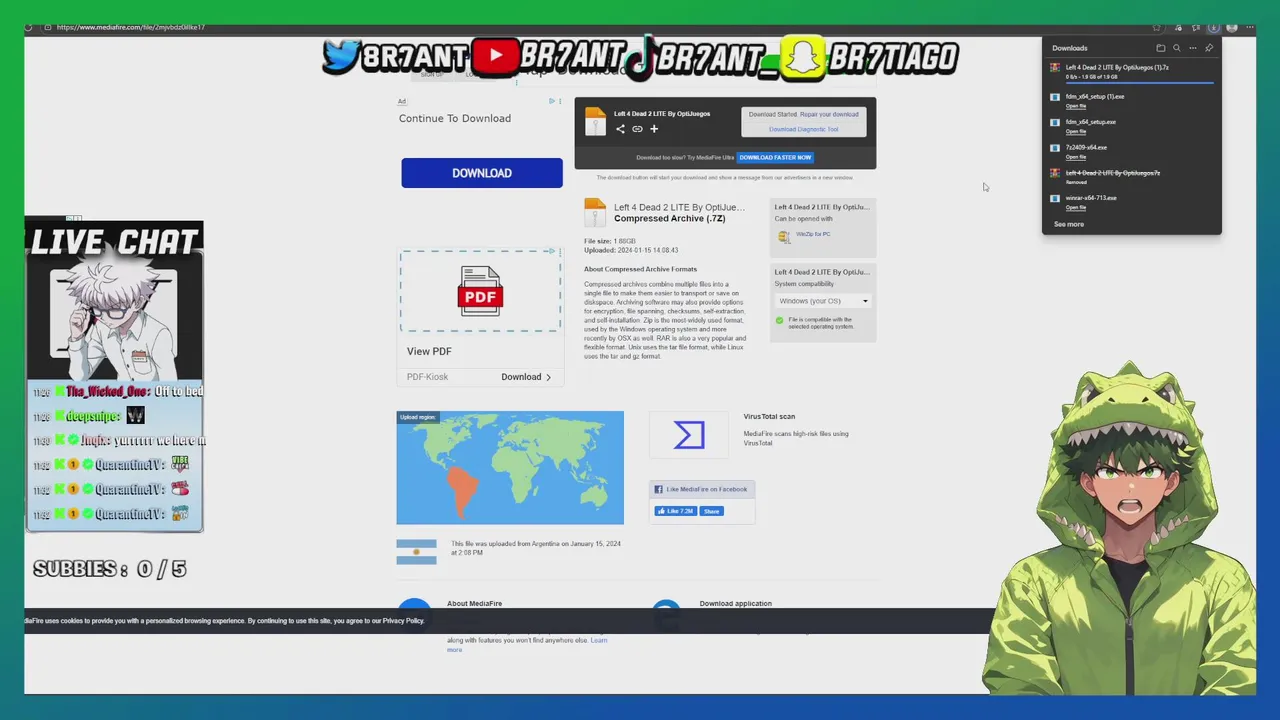Viewport: 1280px width, 720px height.
Task: Click the Facebook Share button
Action: (711, 511)
